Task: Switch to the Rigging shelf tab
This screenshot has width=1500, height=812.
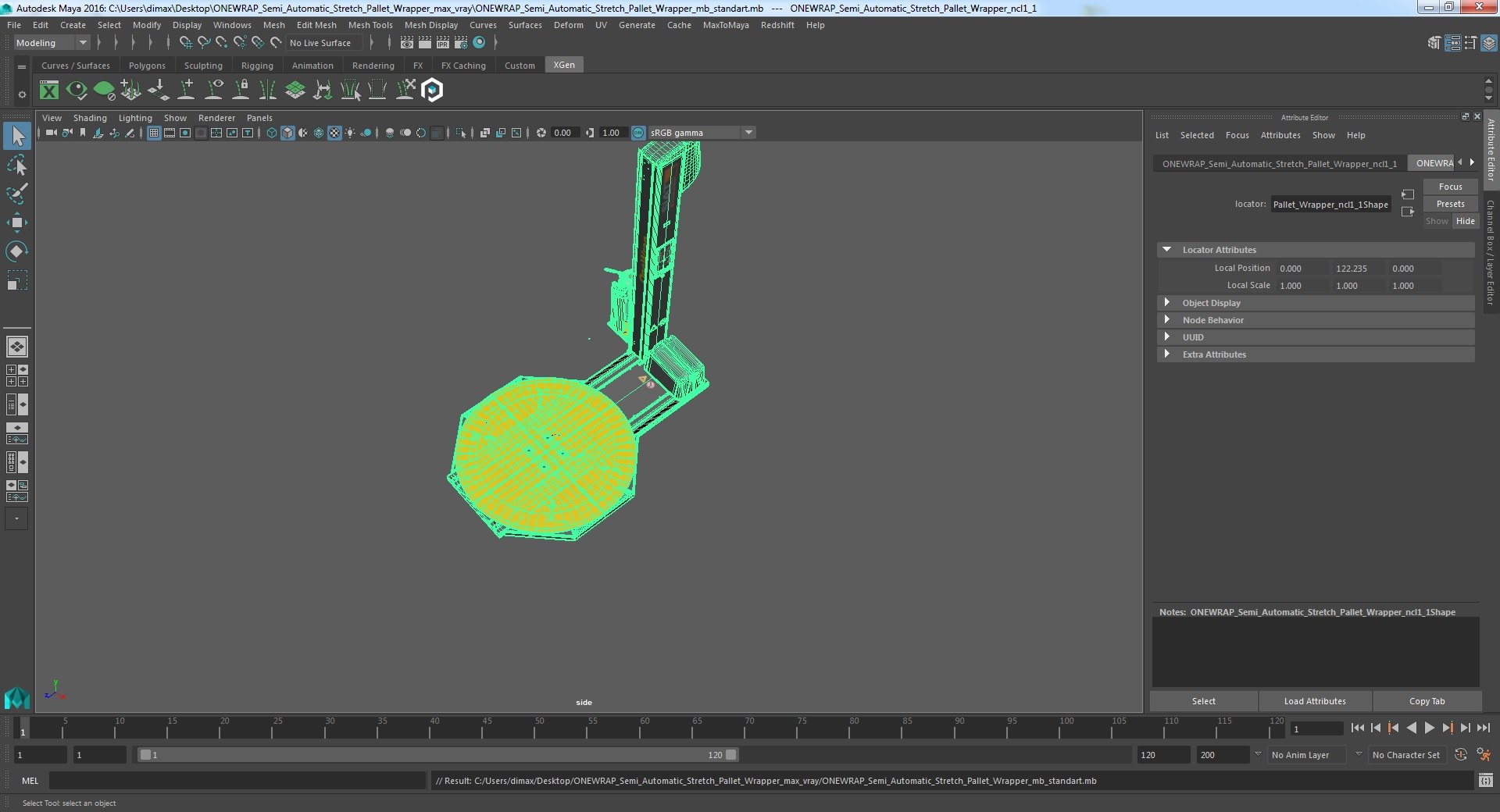Action: click(257, 66)
